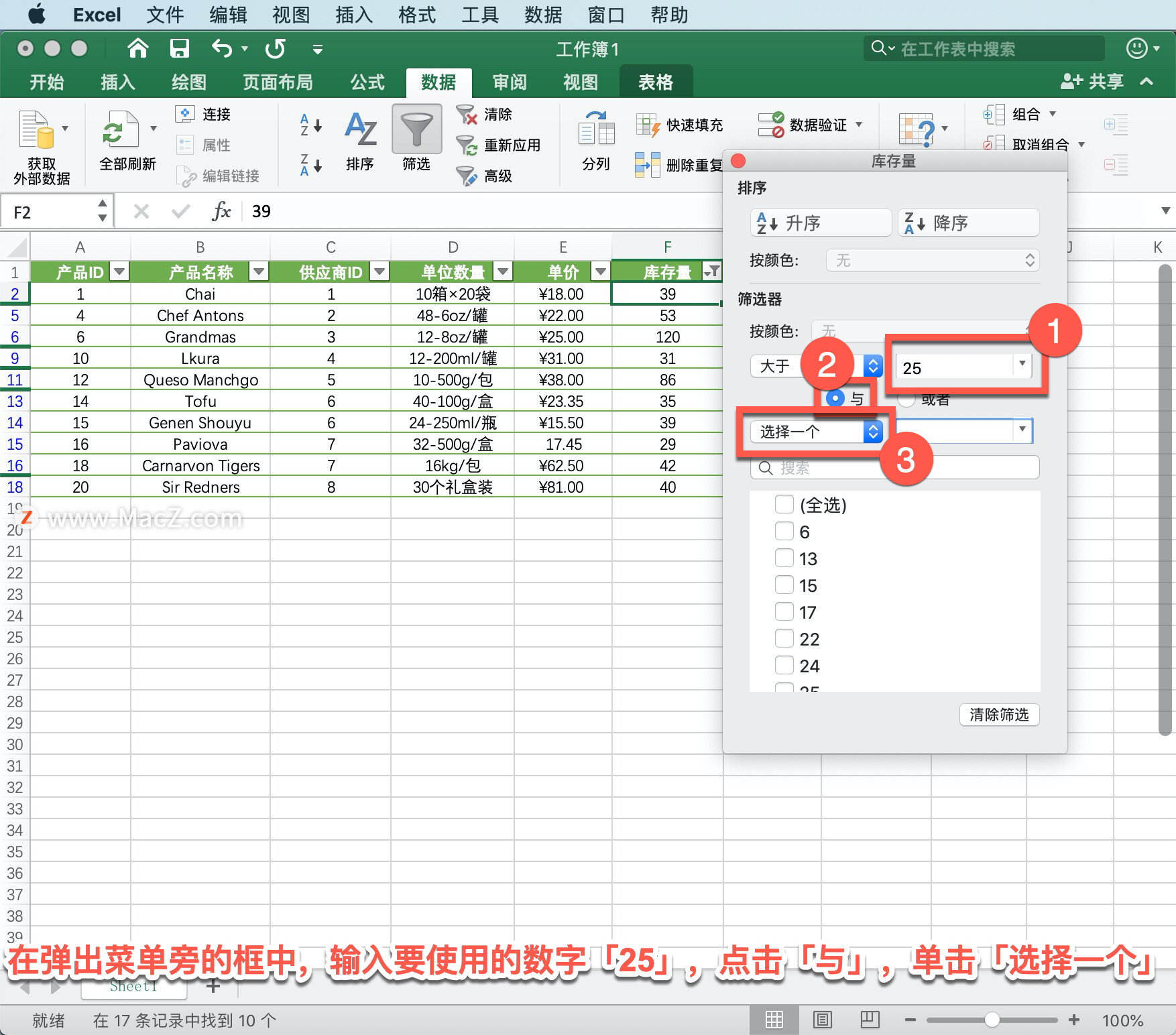Screen dimensions: 1176x1035
Task: Select the 或者 (Or) radio button
Action: (x=906, y=399)
